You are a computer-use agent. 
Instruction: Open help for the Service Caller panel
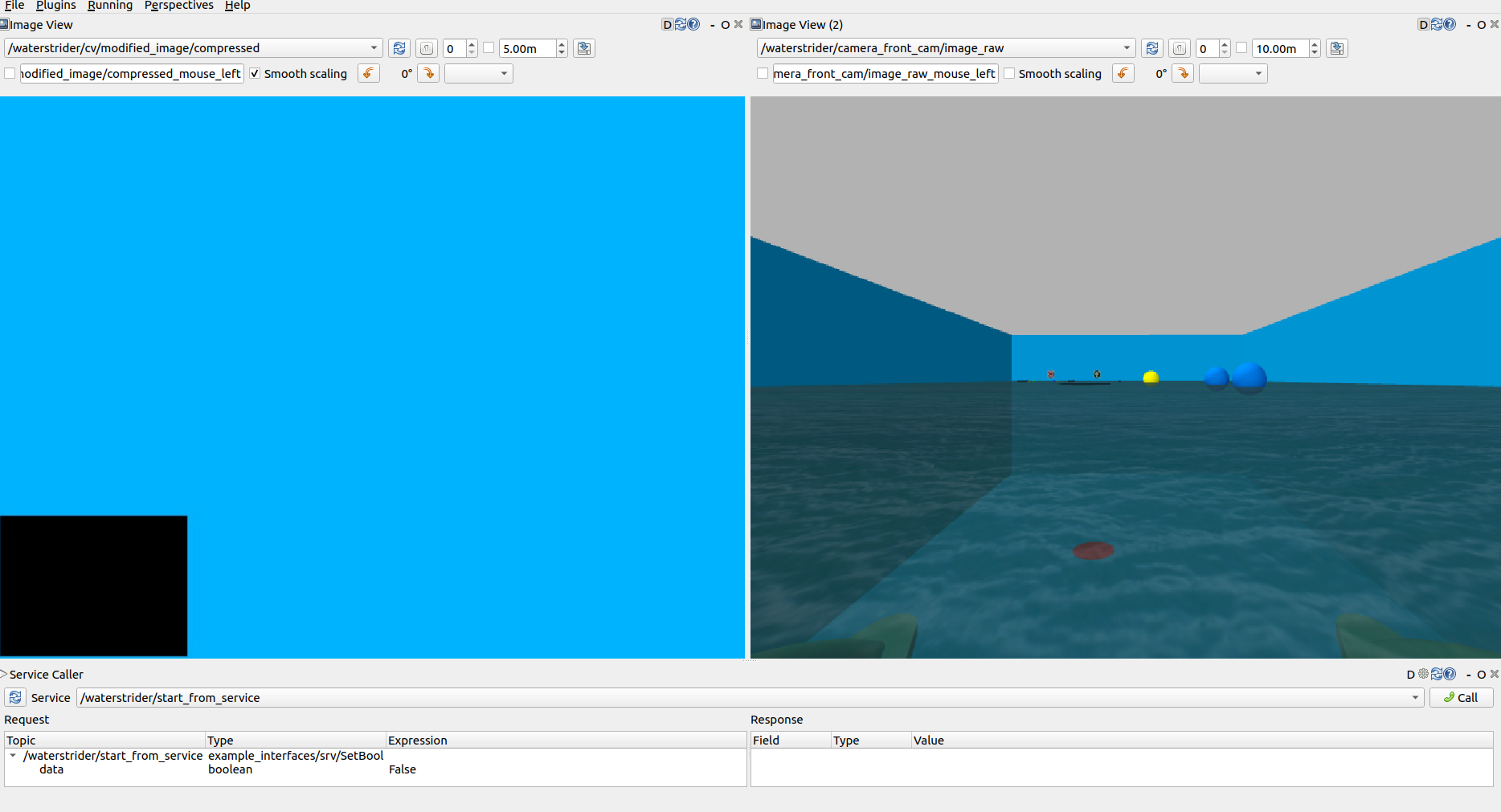click(x=1450, y=674)
